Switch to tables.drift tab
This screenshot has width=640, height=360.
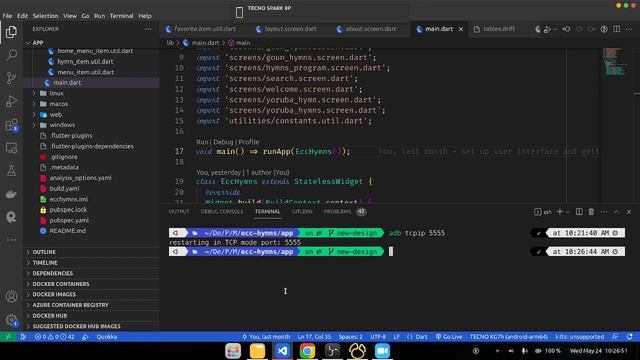pyautogui.click(x=499, y=29)
